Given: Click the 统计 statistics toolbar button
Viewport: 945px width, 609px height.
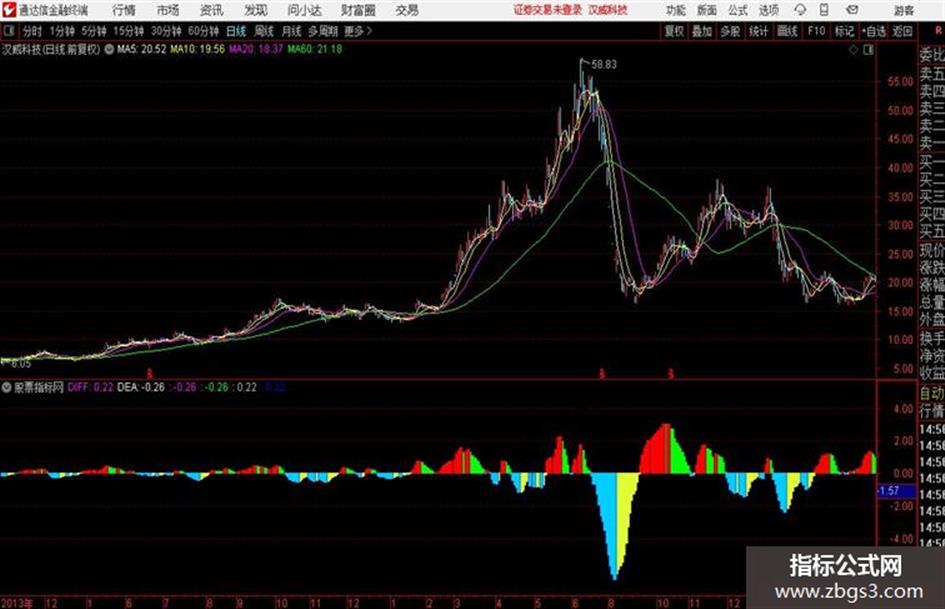Looking at the screenshot, I should pos(759,31).
